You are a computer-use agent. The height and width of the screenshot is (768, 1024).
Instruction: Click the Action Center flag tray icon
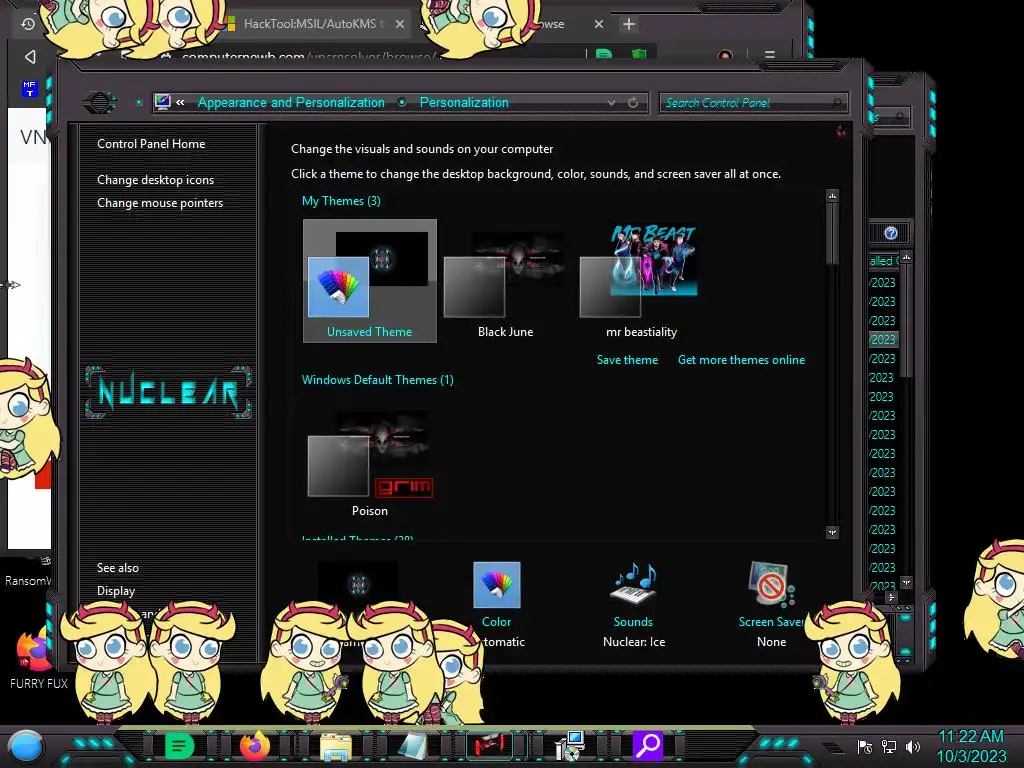(x=865, y=747)
